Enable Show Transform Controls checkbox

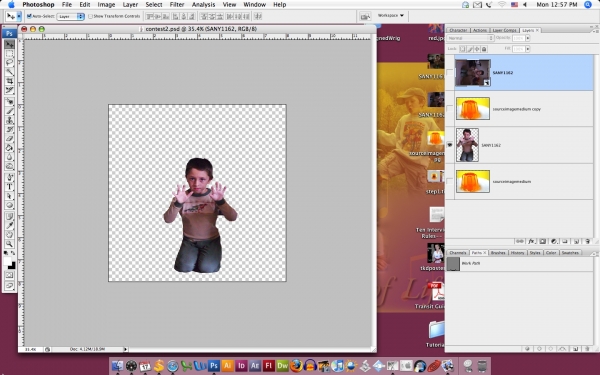(90, 16)
